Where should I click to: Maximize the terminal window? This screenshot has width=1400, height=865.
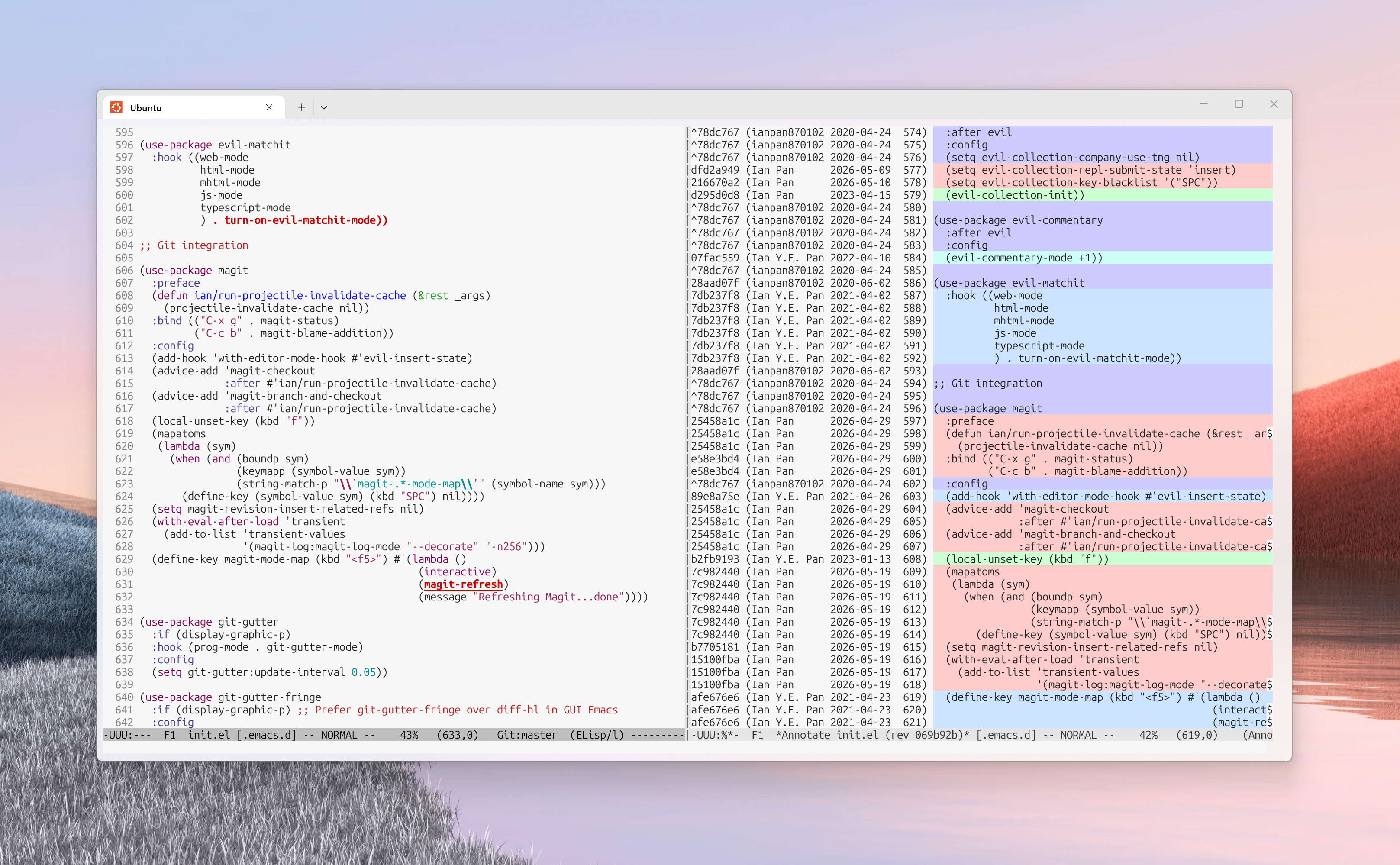click(1239, 104)
